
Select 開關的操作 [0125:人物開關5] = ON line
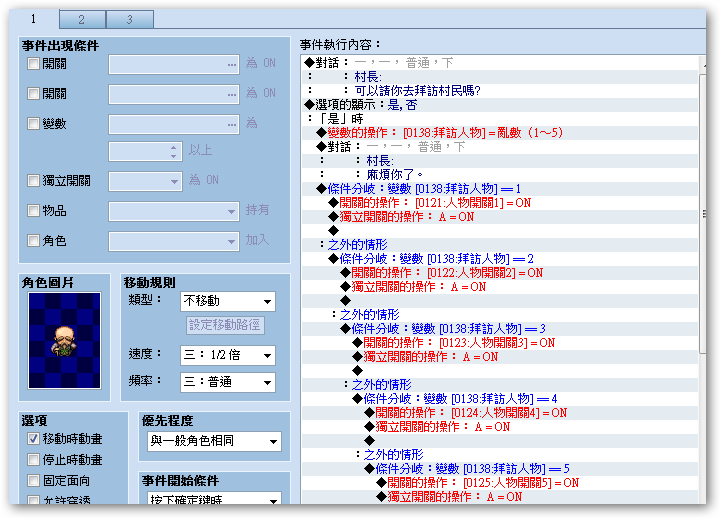500,483
